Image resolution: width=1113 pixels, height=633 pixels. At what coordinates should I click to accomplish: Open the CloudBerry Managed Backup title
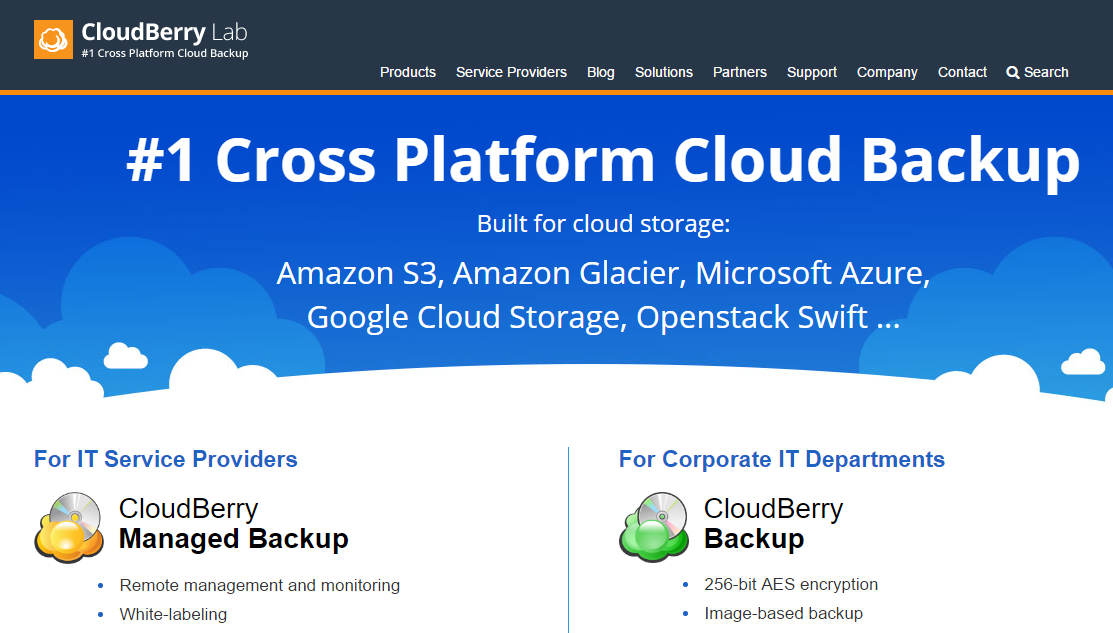click(234, 524)
